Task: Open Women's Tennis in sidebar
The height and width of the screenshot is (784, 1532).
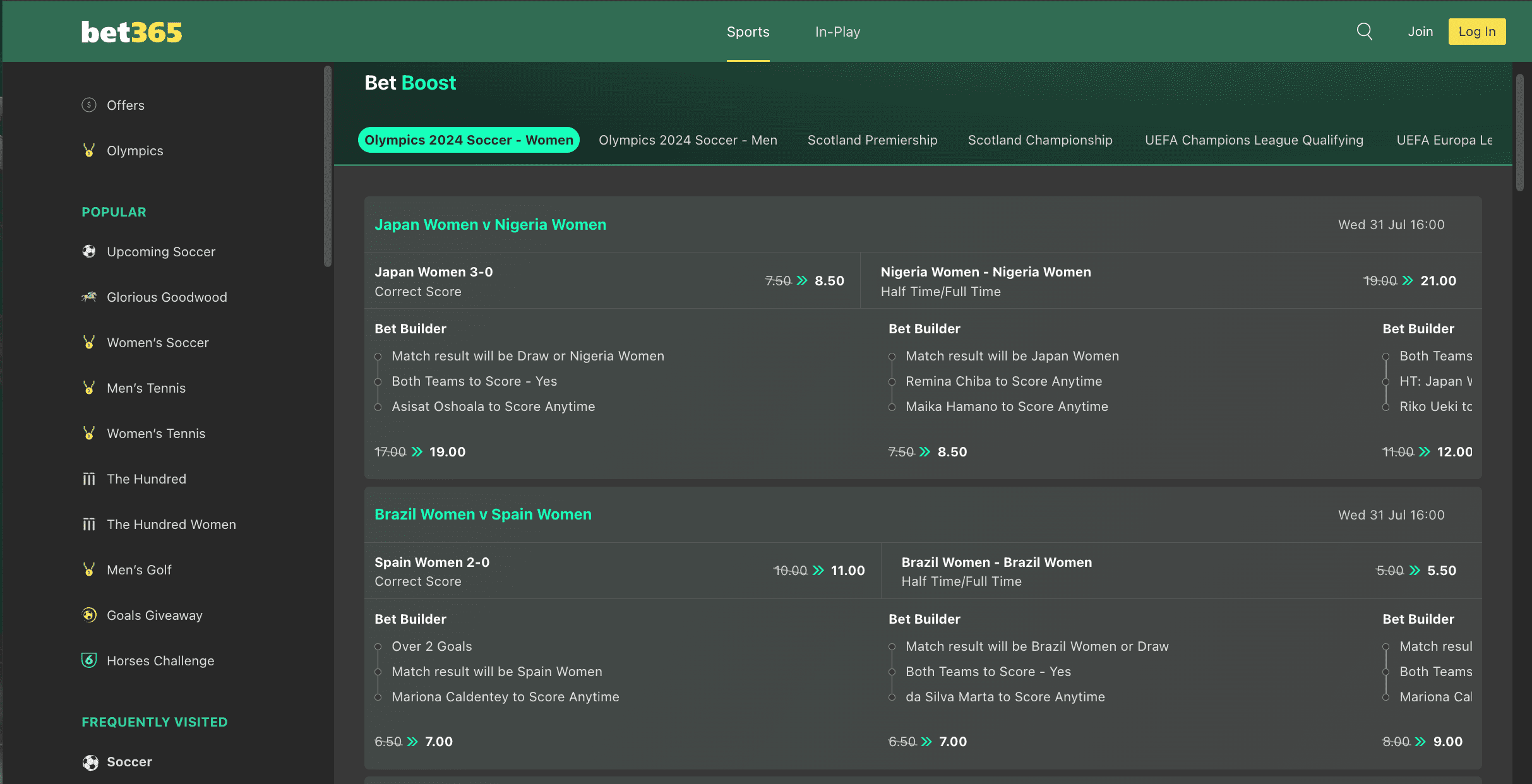Action: (156, 433)
